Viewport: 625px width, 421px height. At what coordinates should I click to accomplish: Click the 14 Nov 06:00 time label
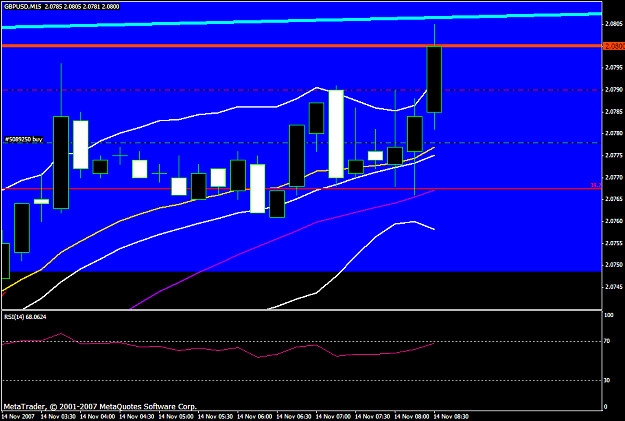255,417
